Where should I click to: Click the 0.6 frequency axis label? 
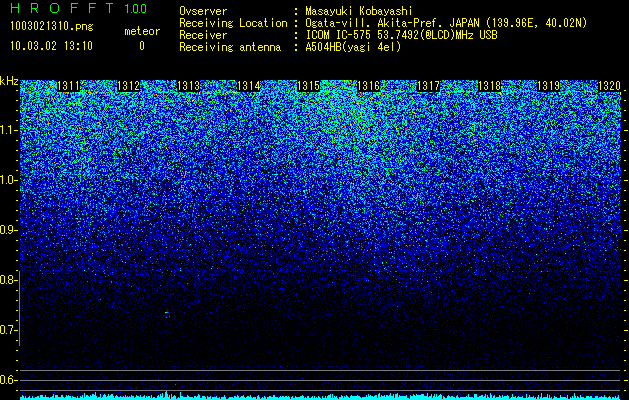click(x=8, y=380)
